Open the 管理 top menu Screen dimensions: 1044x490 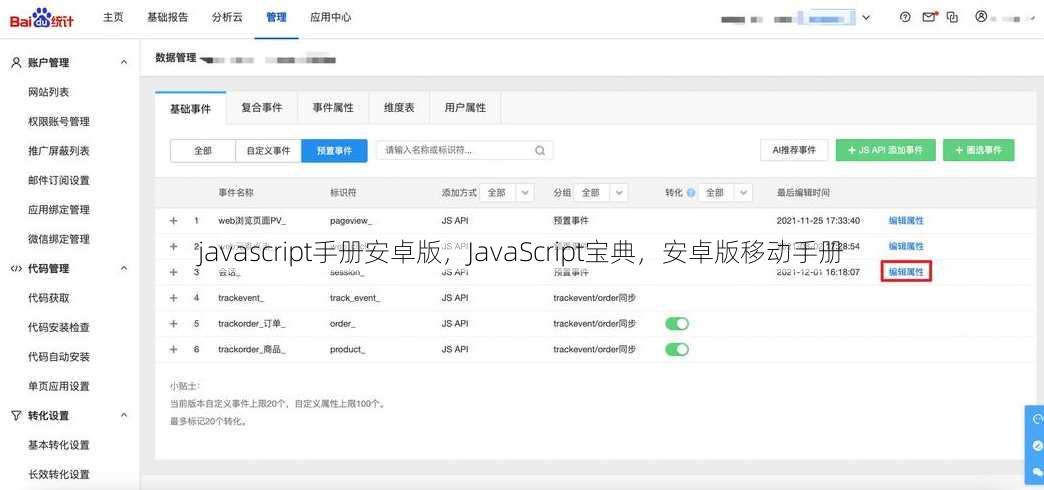tap(276, 17)
